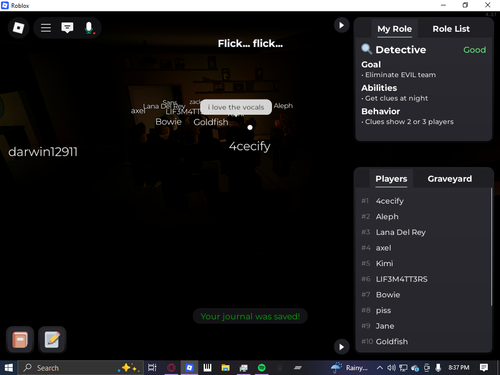Screen dimensions: 500x375
Task: Select player #1 4cecify in the list
Action: point(423,201)
